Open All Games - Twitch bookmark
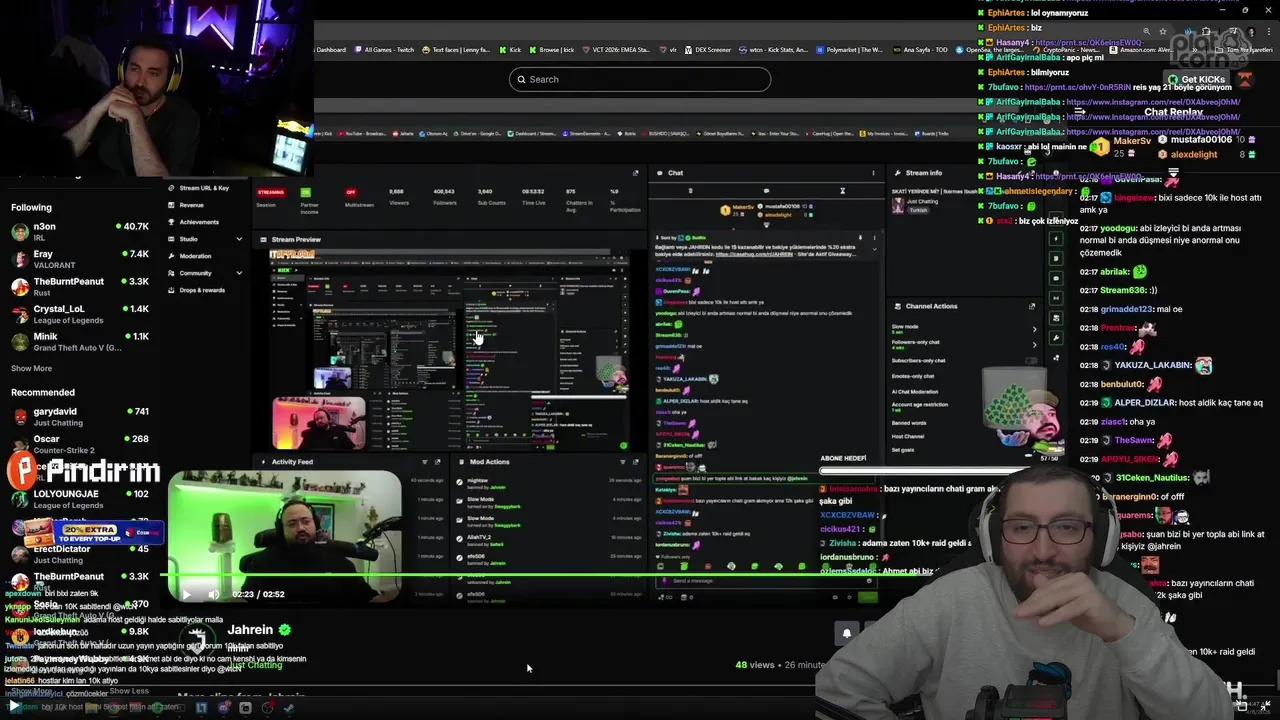The image size is (1280, 720). pos(384,49)
